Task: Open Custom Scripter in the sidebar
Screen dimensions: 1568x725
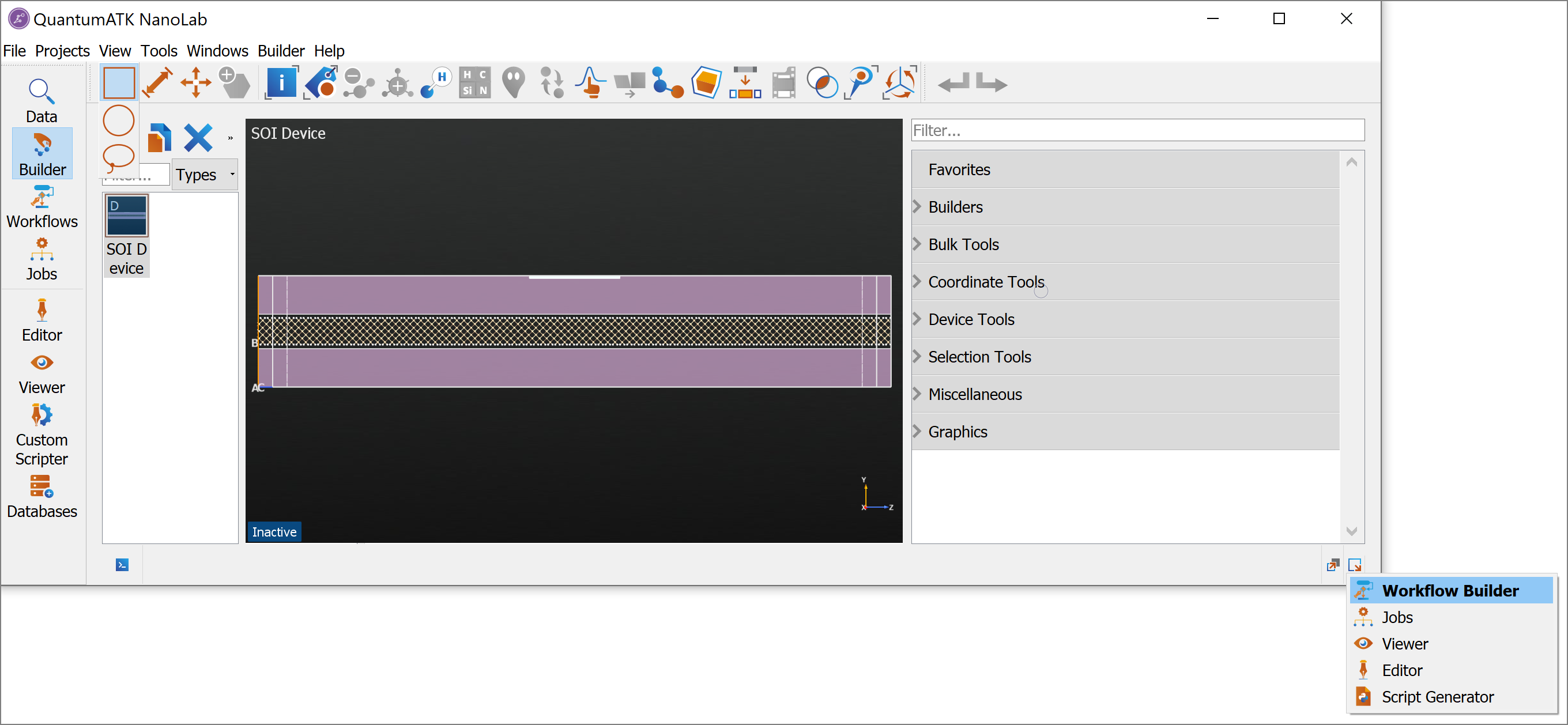Action: [42, 435]
